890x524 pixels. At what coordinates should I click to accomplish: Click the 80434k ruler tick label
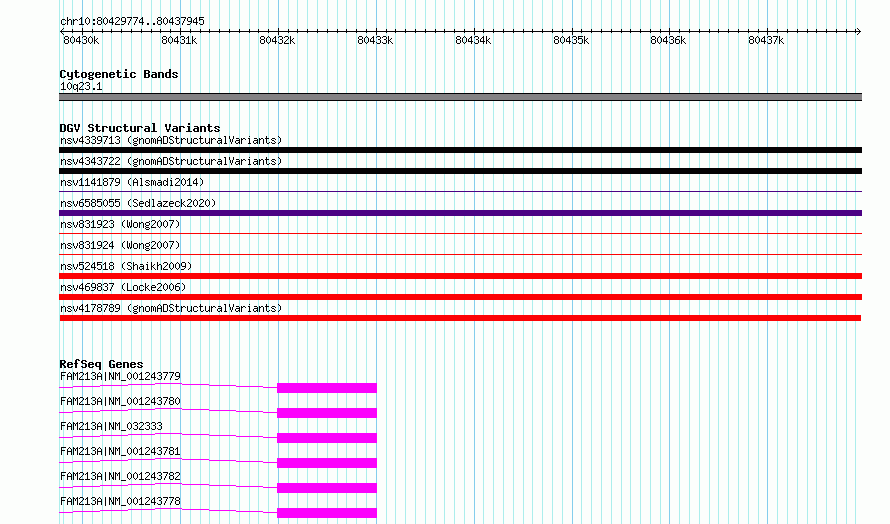point(473,40)
